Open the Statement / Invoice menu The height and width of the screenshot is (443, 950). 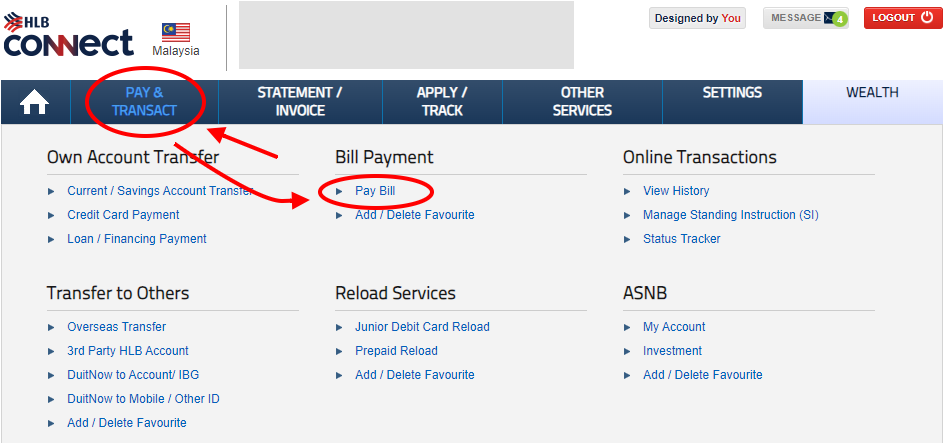click(x=300, y=102)
